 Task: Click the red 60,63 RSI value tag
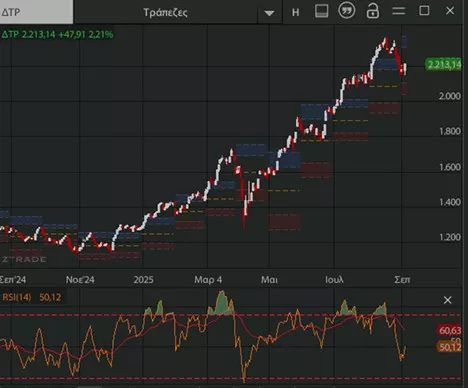(449, 331)
